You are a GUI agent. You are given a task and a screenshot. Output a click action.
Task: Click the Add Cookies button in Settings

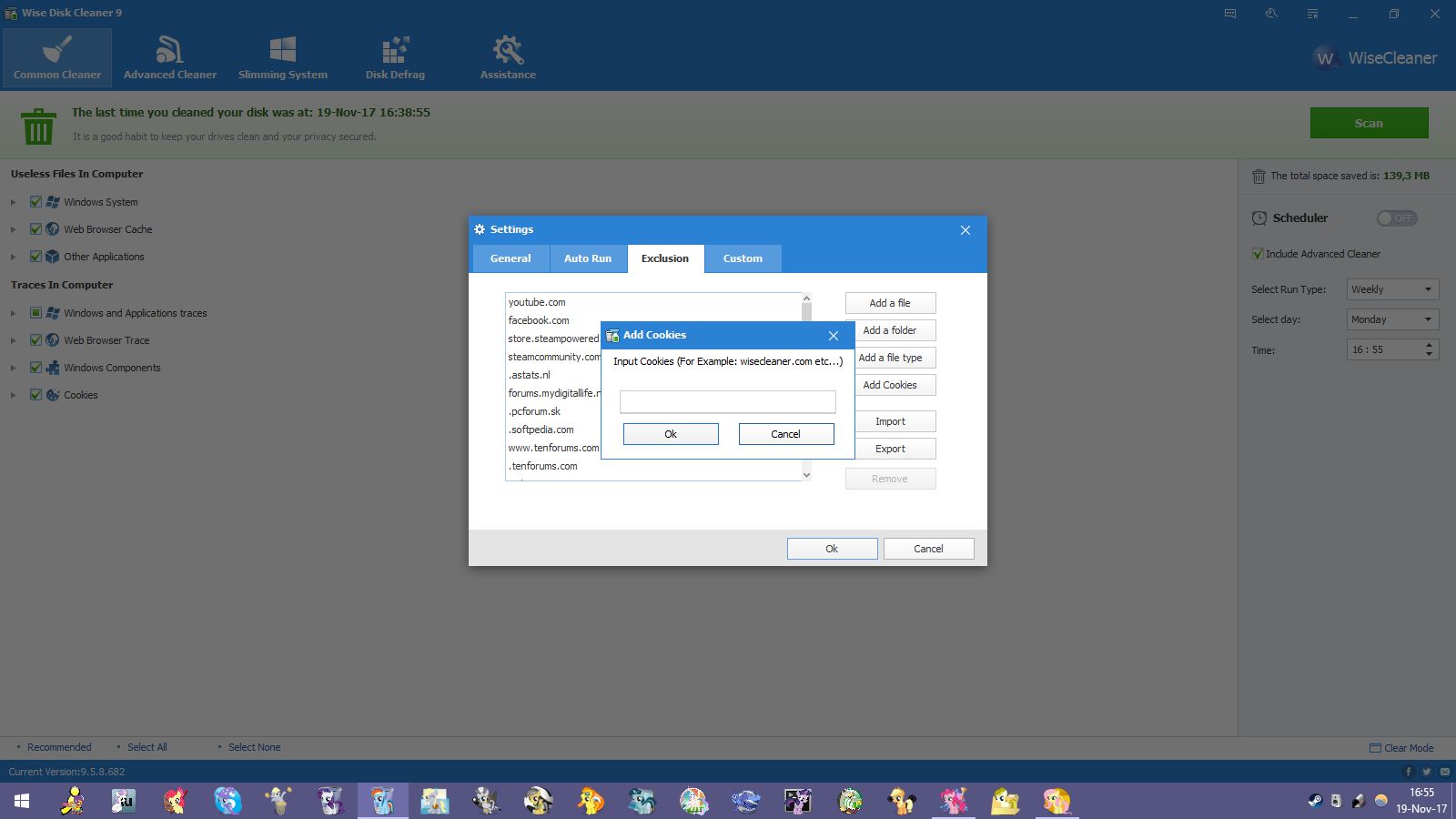click(x=895, y=385)
